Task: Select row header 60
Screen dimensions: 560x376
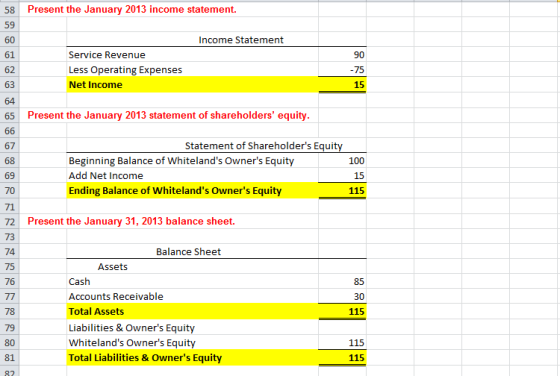Action: [x=10, y=40]
